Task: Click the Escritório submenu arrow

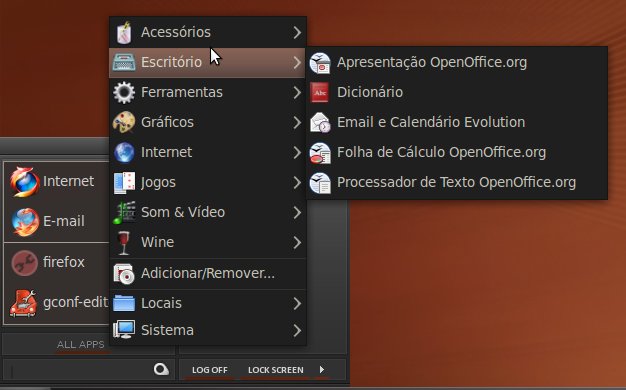Action: pyautogui.click(x=297, y=62)
